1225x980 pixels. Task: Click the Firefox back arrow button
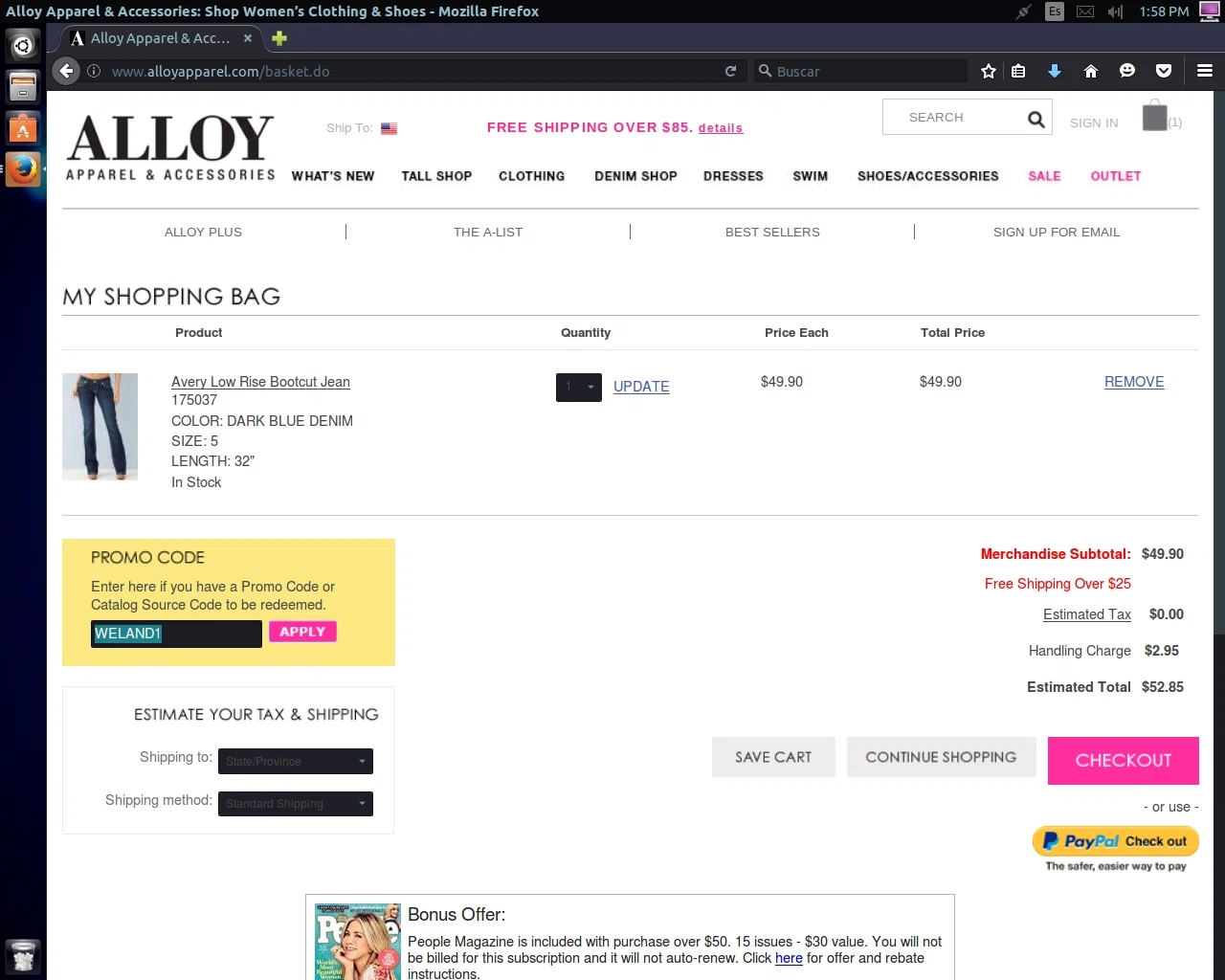tap(65, 71)
